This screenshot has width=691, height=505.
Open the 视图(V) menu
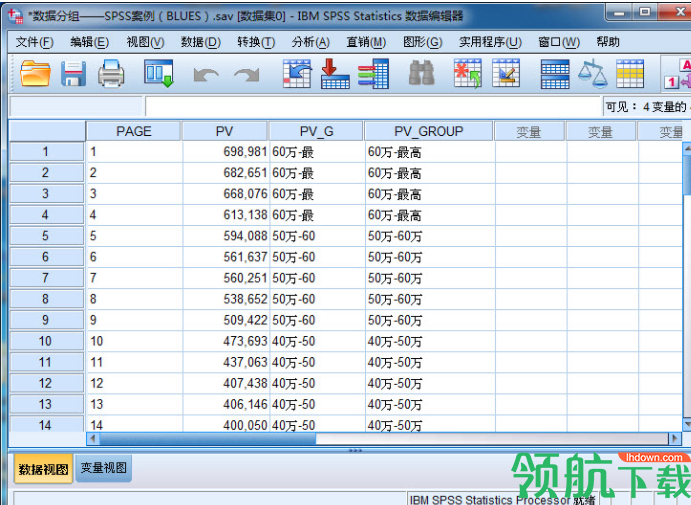click(145, 42)
